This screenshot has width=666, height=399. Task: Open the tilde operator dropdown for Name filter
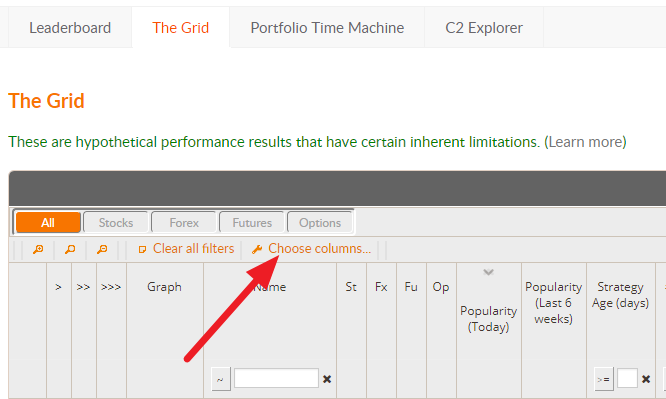coord(220,379)
